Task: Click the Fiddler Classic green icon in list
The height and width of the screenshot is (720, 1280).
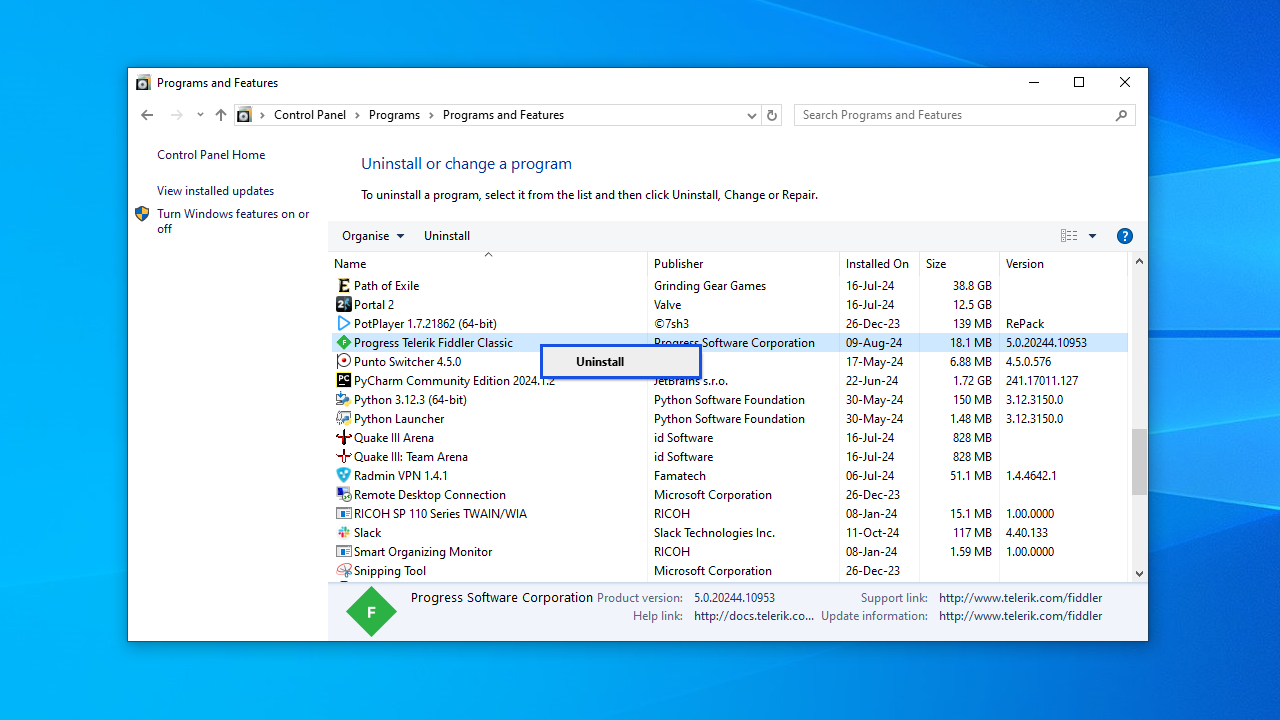Action: pyautogui.click(x=344, y=343)
